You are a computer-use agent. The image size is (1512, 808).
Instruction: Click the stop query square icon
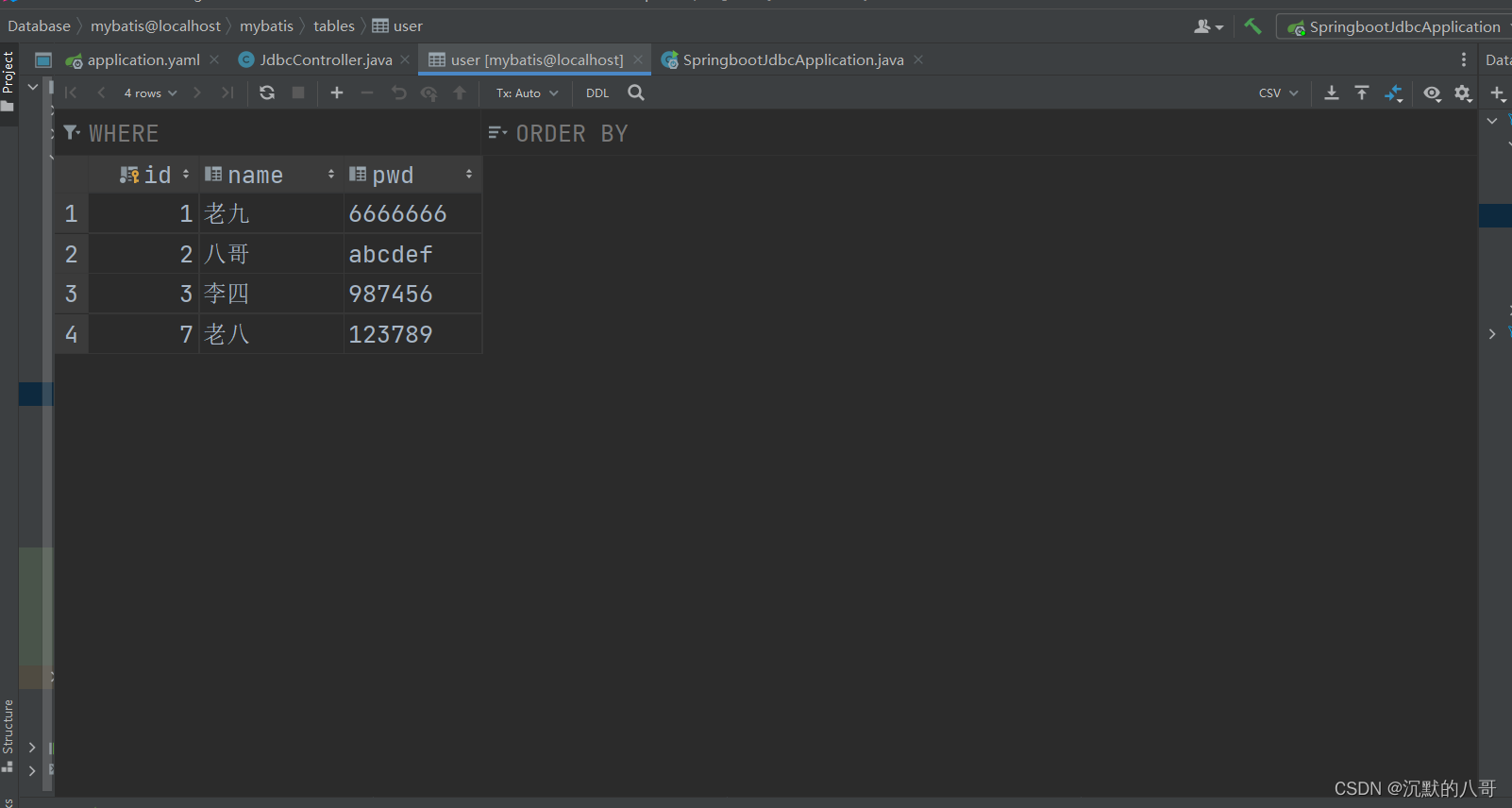point(298,93)
